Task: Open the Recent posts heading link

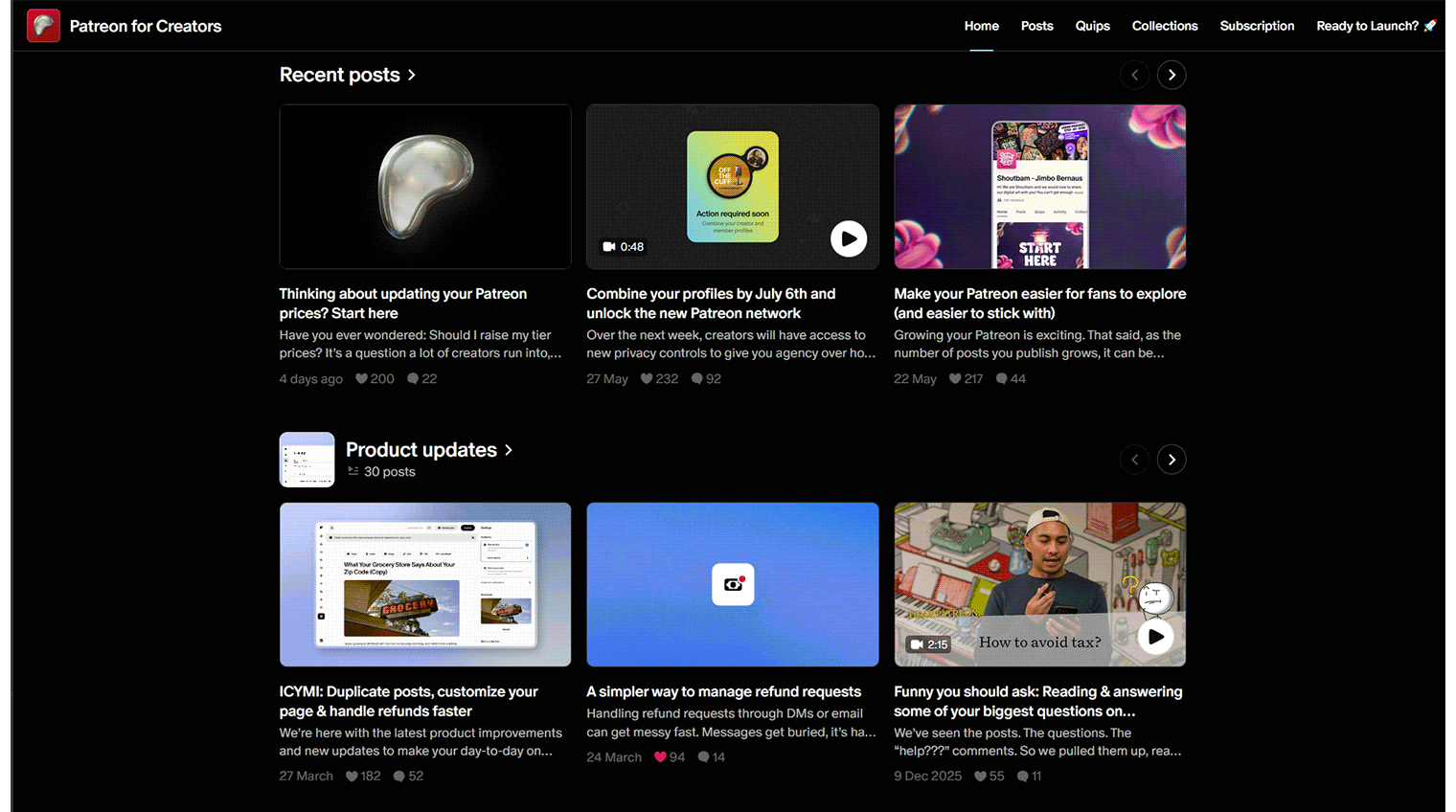Action: coord(339,75)
